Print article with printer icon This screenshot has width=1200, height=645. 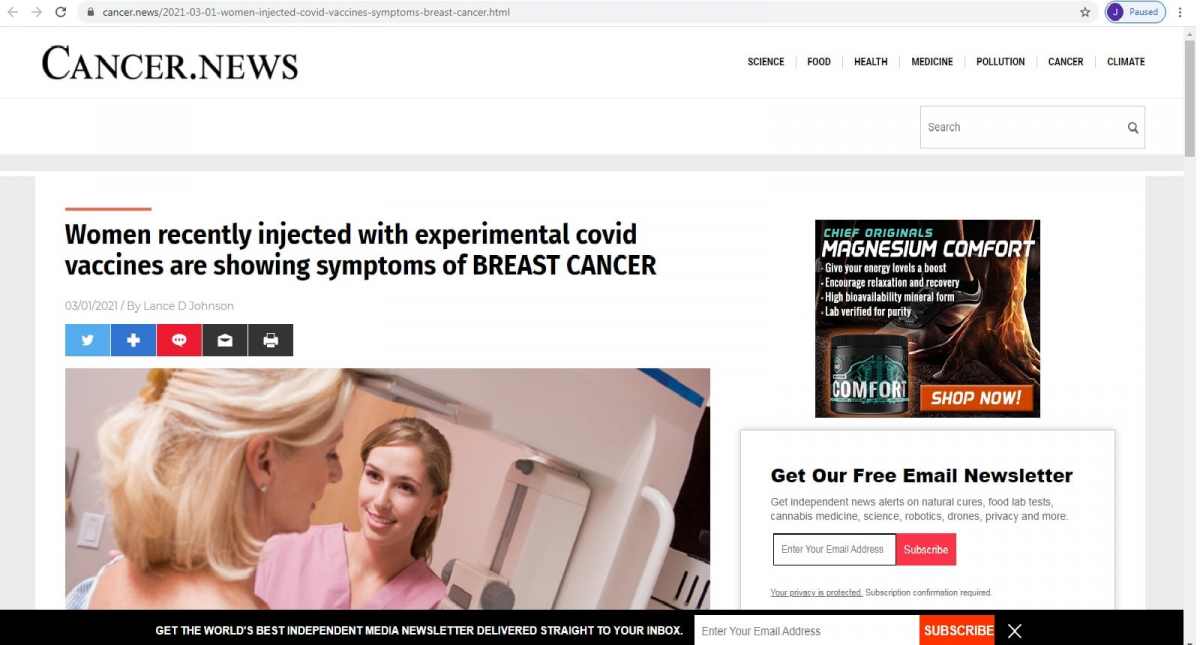271,340
